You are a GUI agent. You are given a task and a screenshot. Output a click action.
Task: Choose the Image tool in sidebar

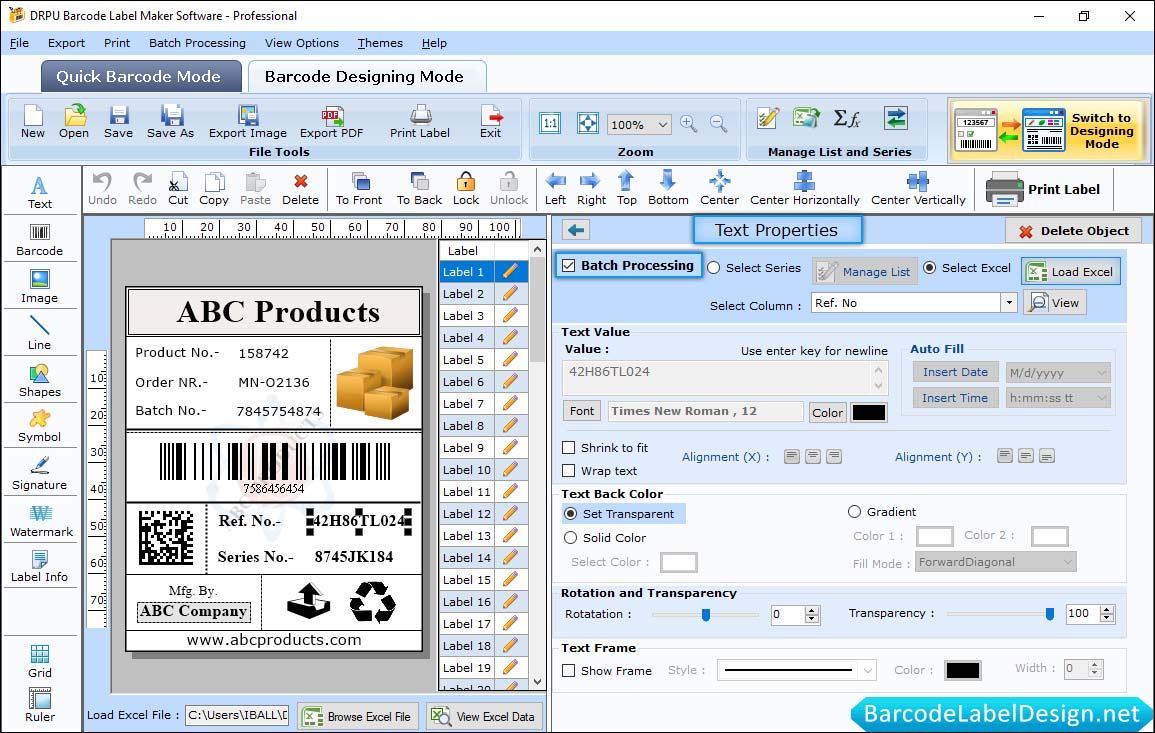point(40,287)
